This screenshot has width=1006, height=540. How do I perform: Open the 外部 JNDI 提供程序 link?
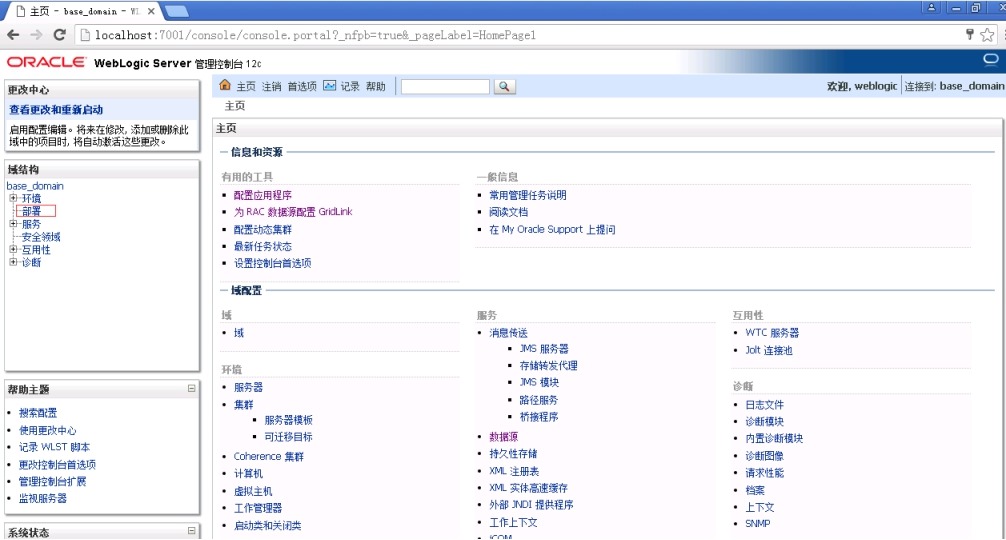click(531, 505)
